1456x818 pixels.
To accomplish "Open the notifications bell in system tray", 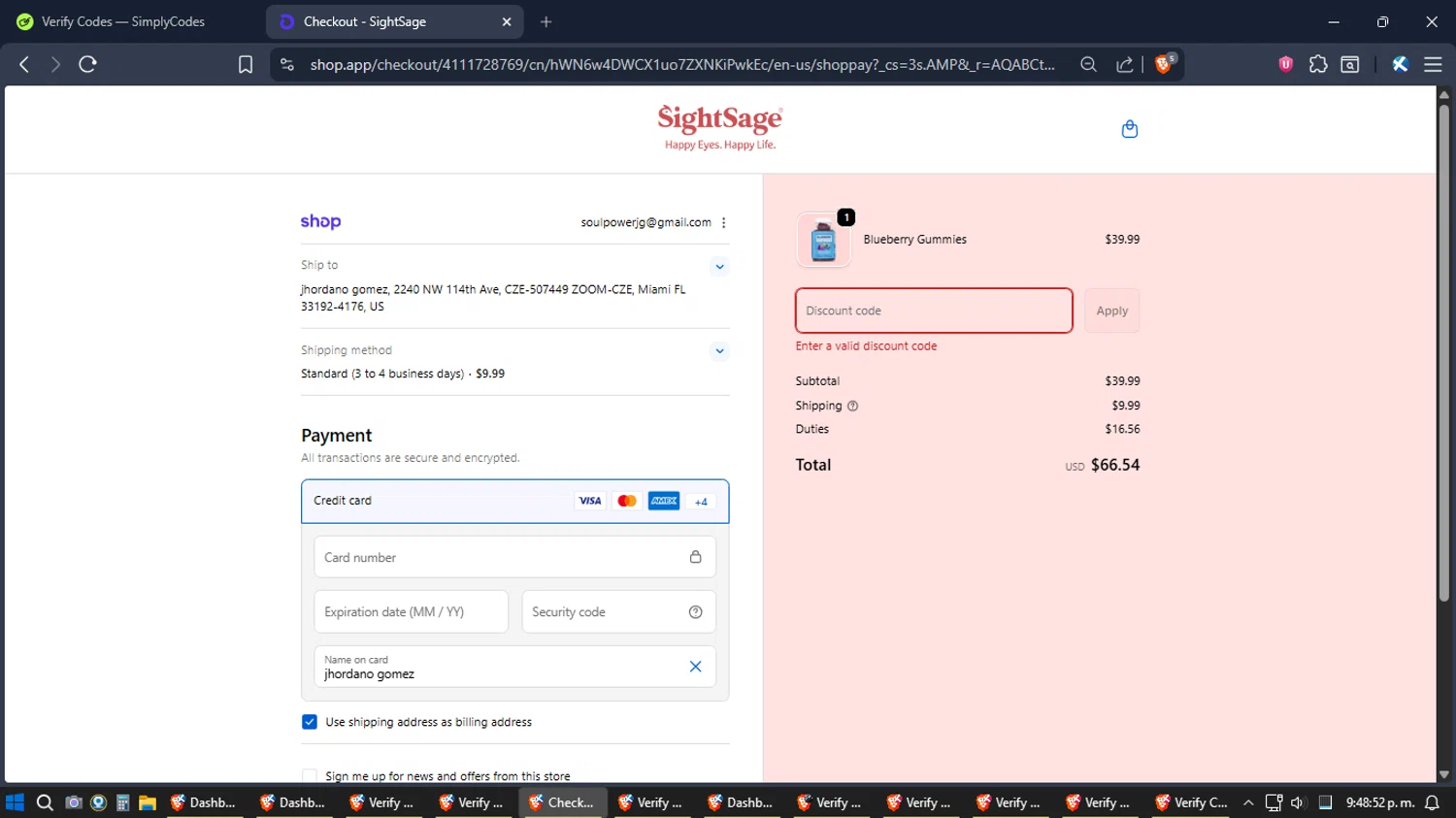I will click(x=1432, y=802).
